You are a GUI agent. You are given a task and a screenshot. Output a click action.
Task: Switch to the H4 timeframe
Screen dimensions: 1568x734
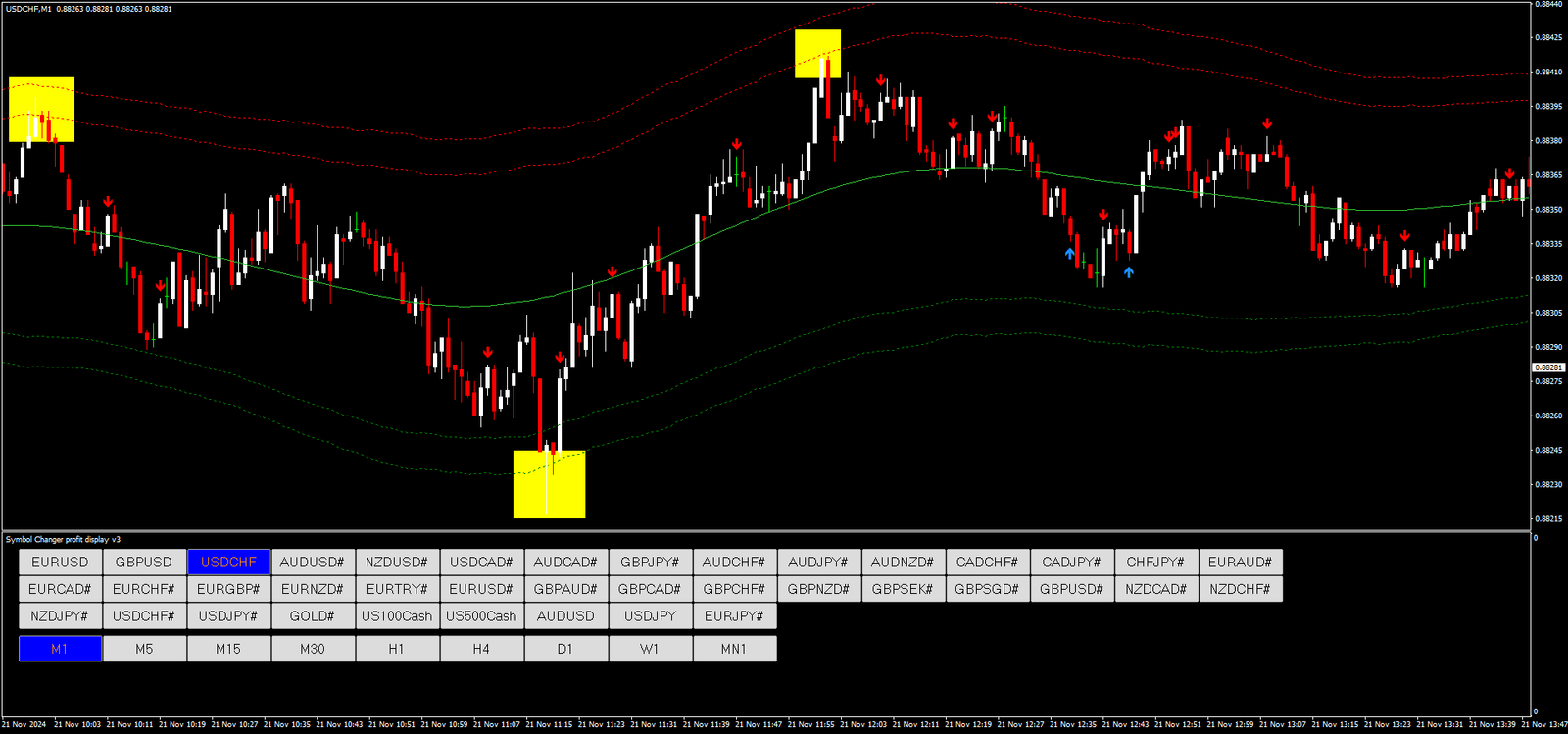[x=481, y=649]
